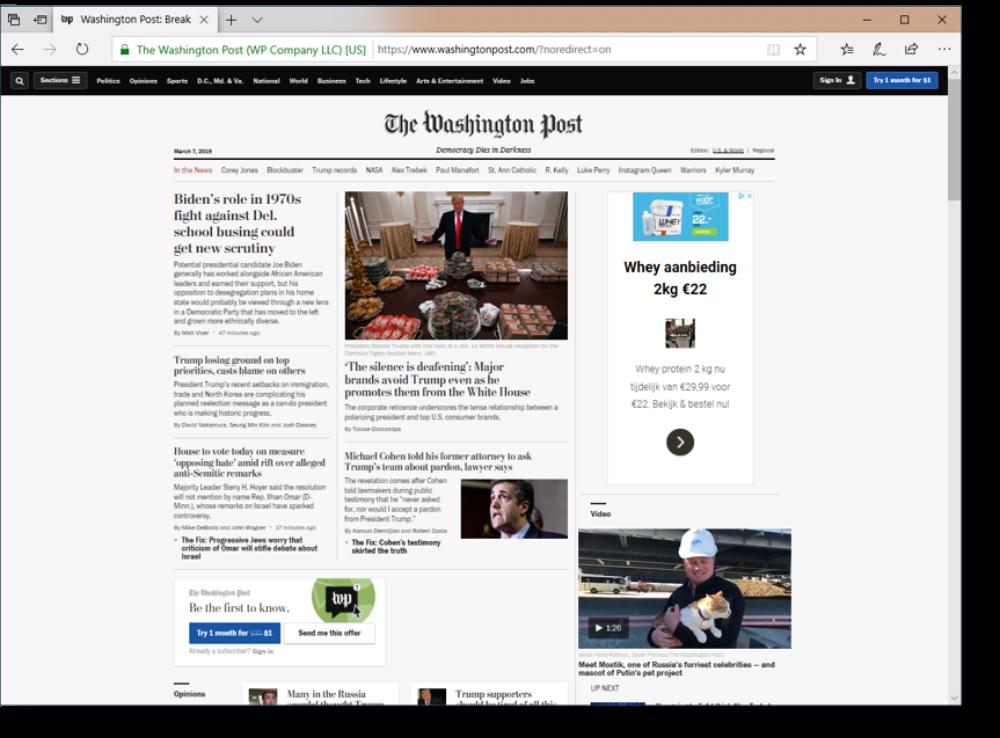Open the tabs set aside icon

point(13,20)
